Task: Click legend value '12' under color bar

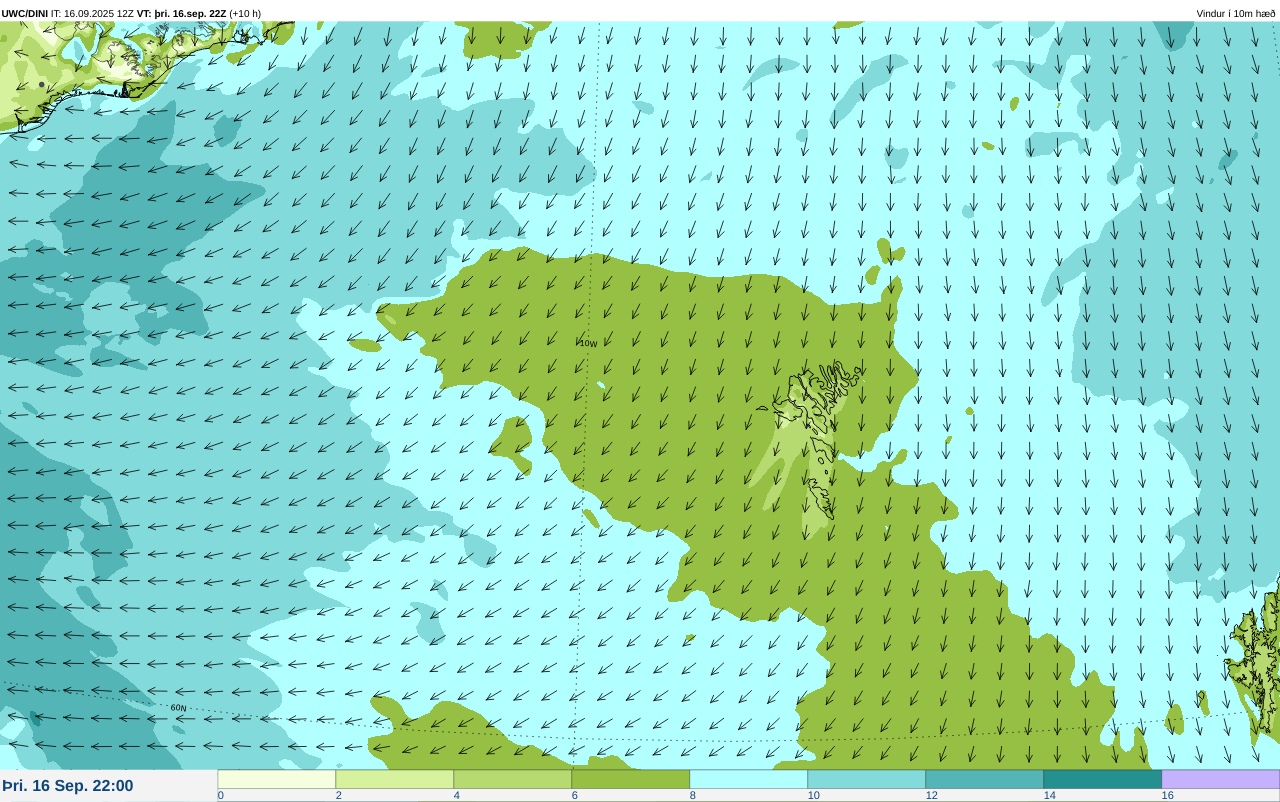Action: pos(931,796)
